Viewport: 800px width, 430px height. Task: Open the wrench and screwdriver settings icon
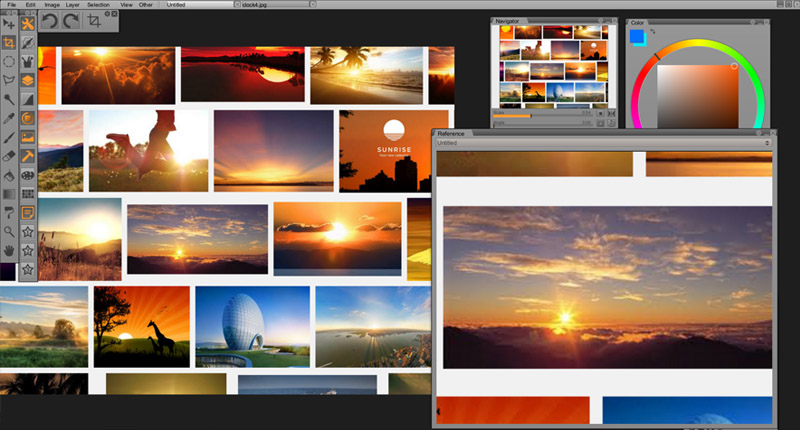(28, 23)
